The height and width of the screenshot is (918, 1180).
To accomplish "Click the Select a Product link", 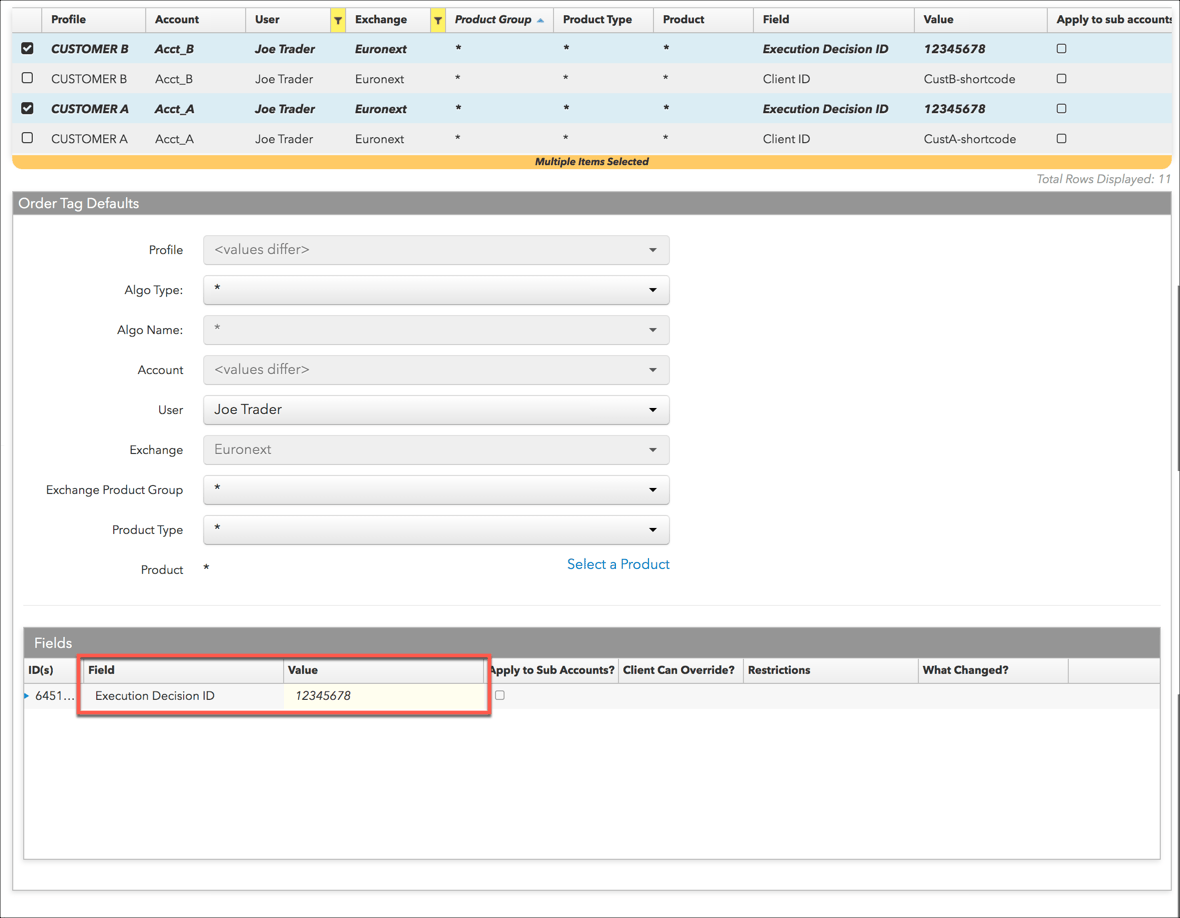I will click(x=618, y=564).
